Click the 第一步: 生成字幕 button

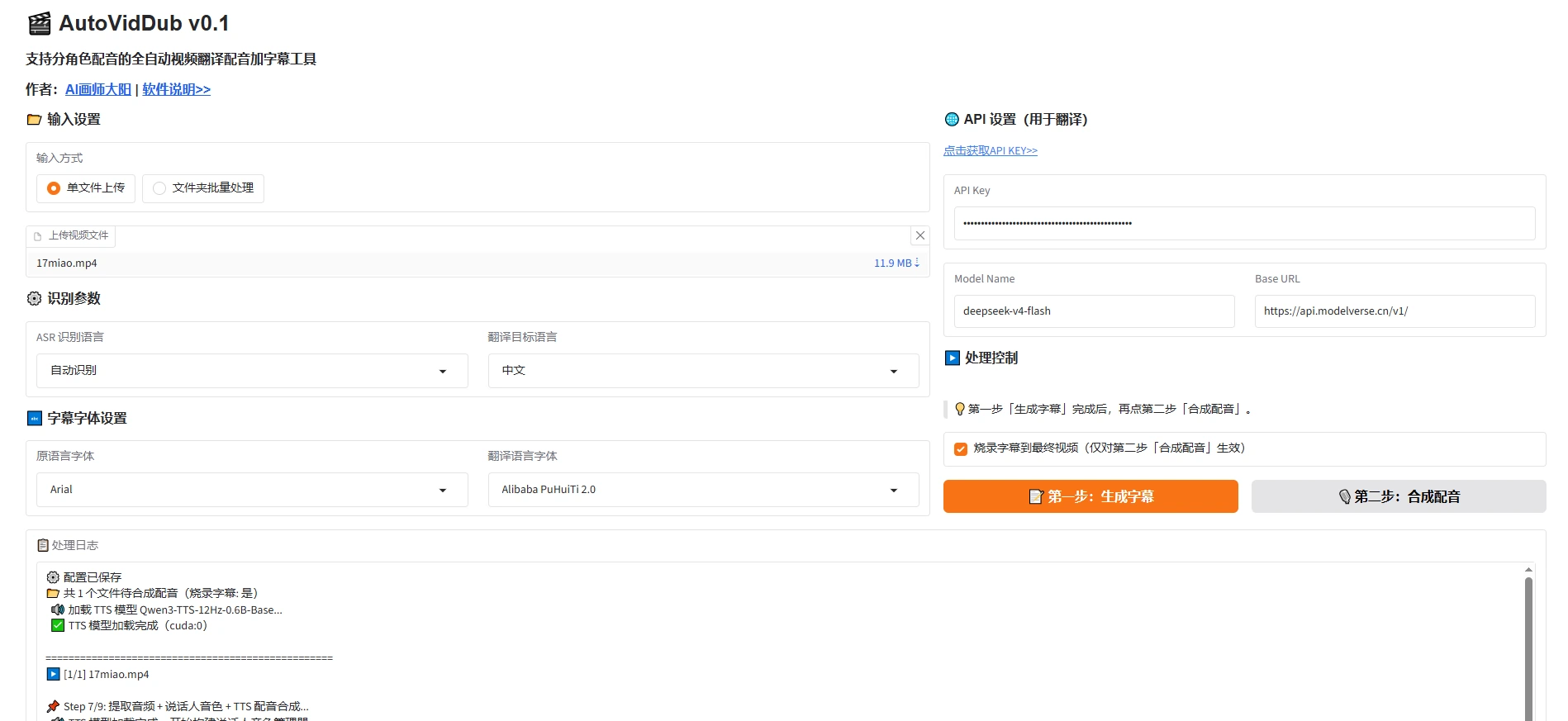tap(1090, 496)
